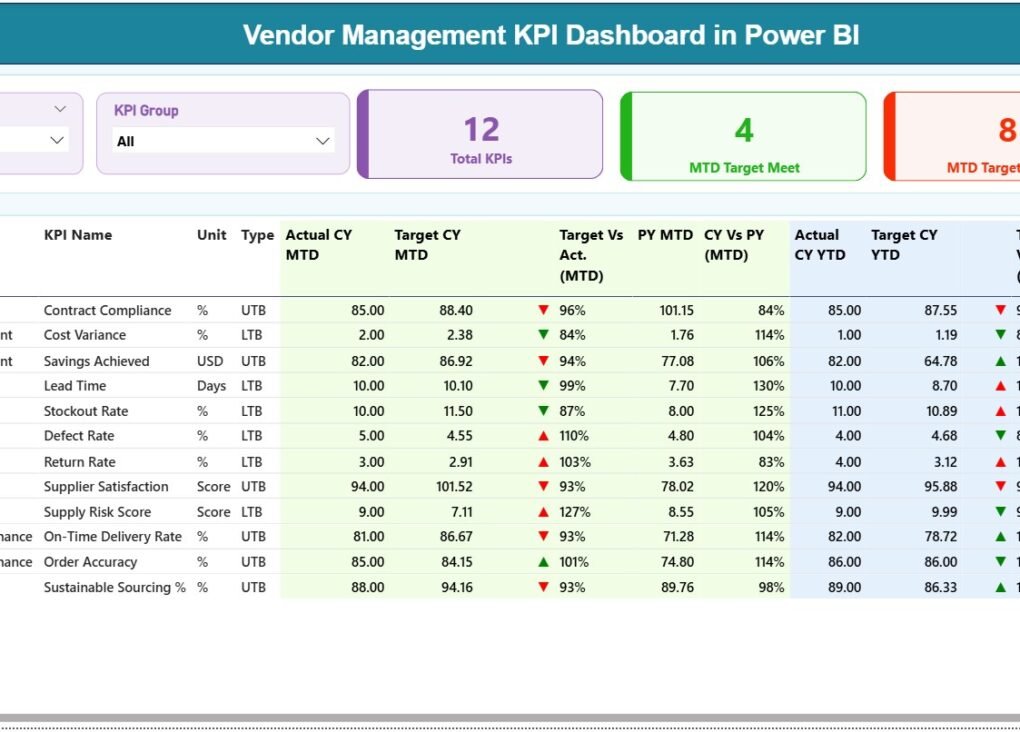Click the red down-triangle beside Supplier Satisfaction 93%
The height and width of the screenshot is (732, 1020).
coord(543,487)
